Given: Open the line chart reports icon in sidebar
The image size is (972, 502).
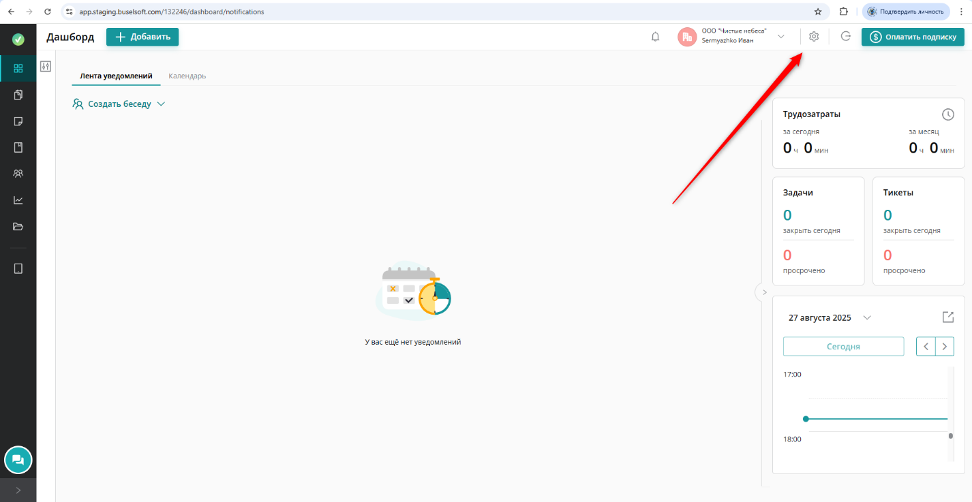Looking at the screenshot, I should pyautogui.click(x=18, y=200).
